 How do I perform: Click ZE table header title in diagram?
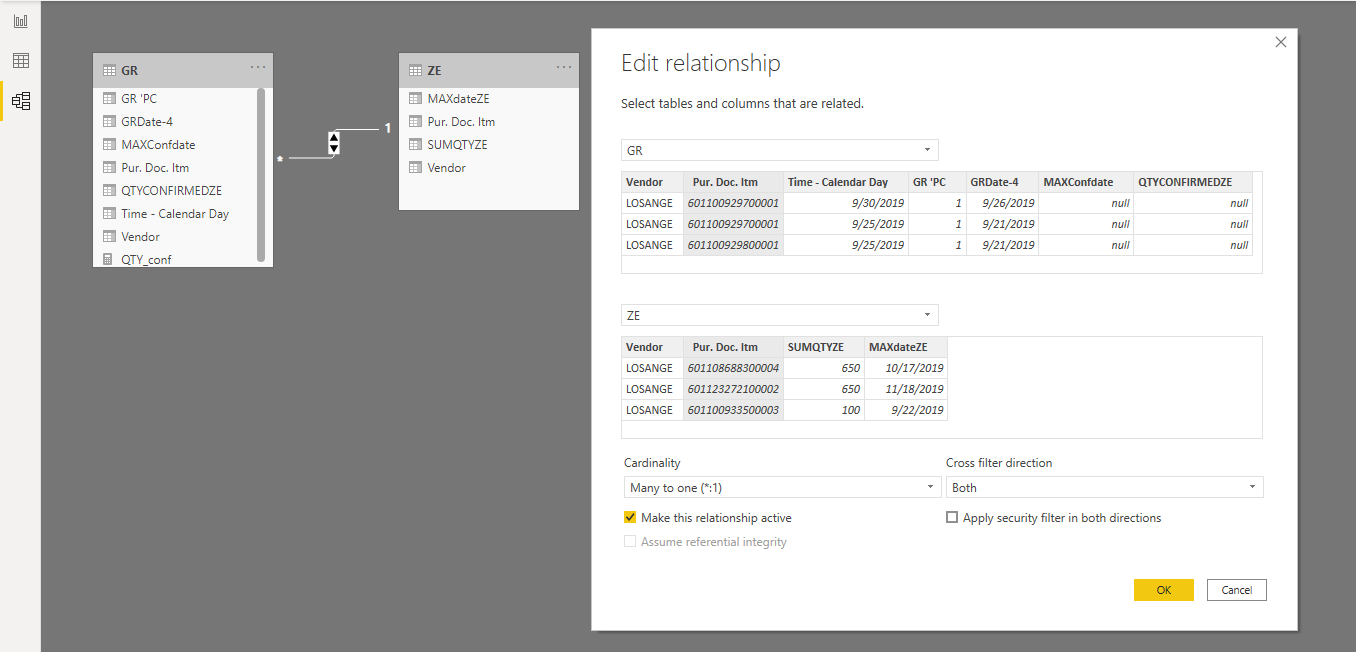[434, 71]
